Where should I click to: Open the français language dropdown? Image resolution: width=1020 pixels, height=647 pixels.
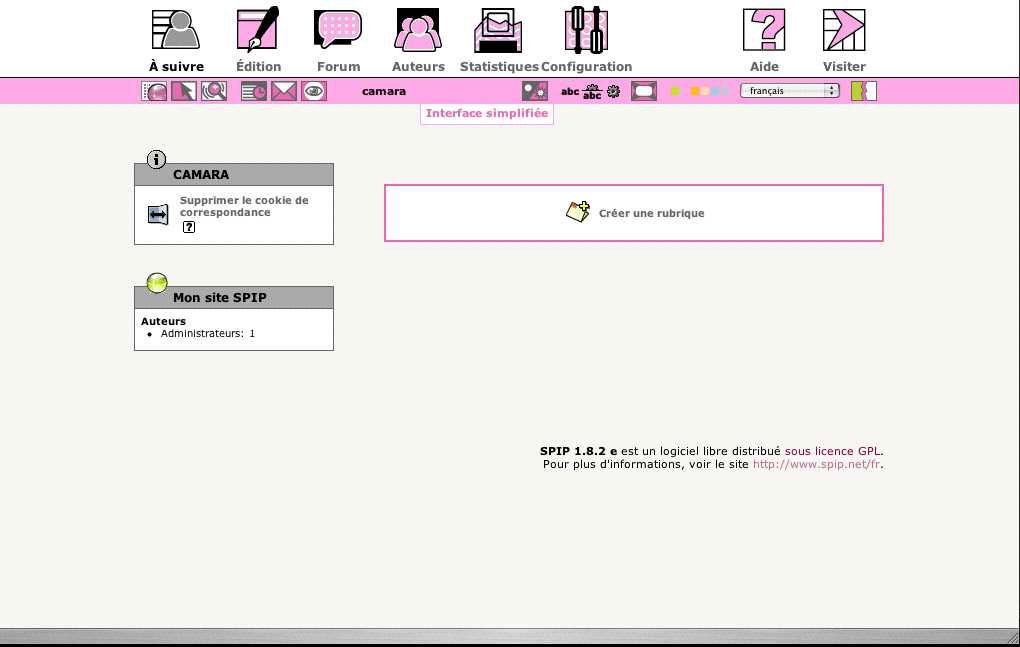(x=790, y=91)
